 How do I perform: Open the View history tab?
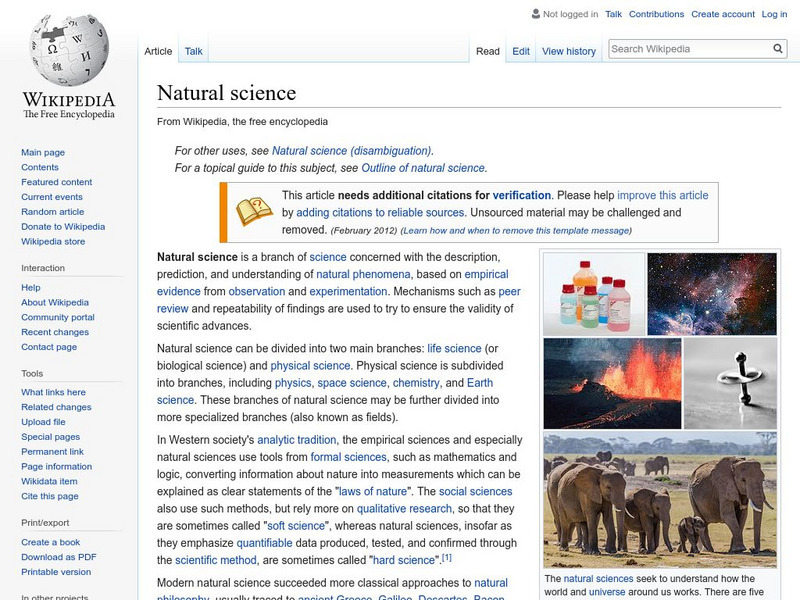568,51
